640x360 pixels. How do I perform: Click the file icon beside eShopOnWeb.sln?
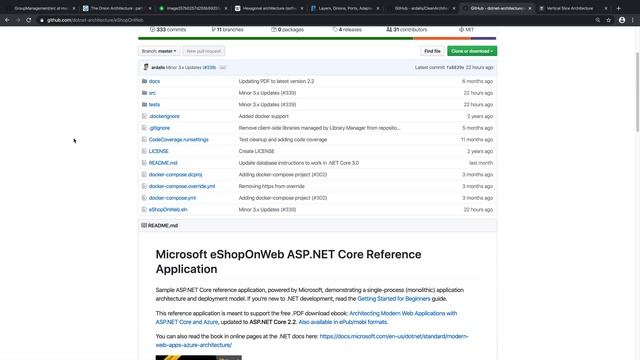coord(144,209)
